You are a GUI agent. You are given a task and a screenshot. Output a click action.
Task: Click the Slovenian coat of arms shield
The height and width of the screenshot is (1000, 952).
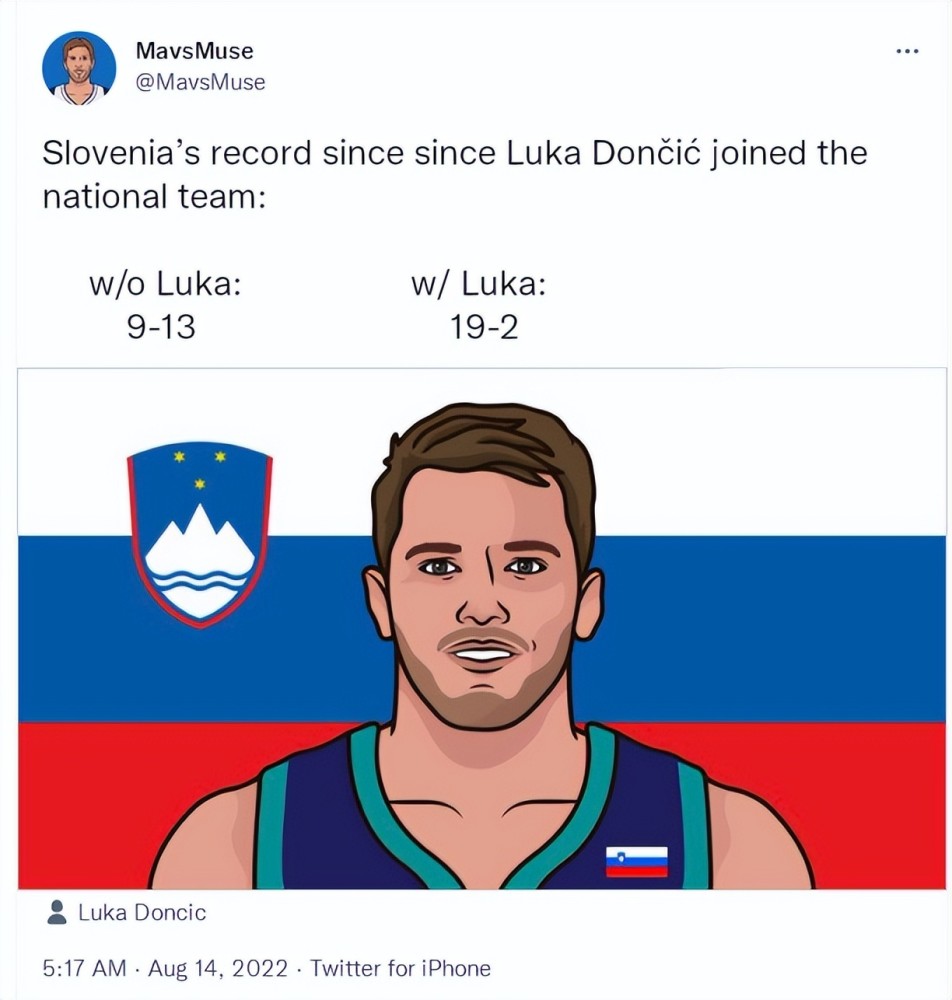(200, 534)
